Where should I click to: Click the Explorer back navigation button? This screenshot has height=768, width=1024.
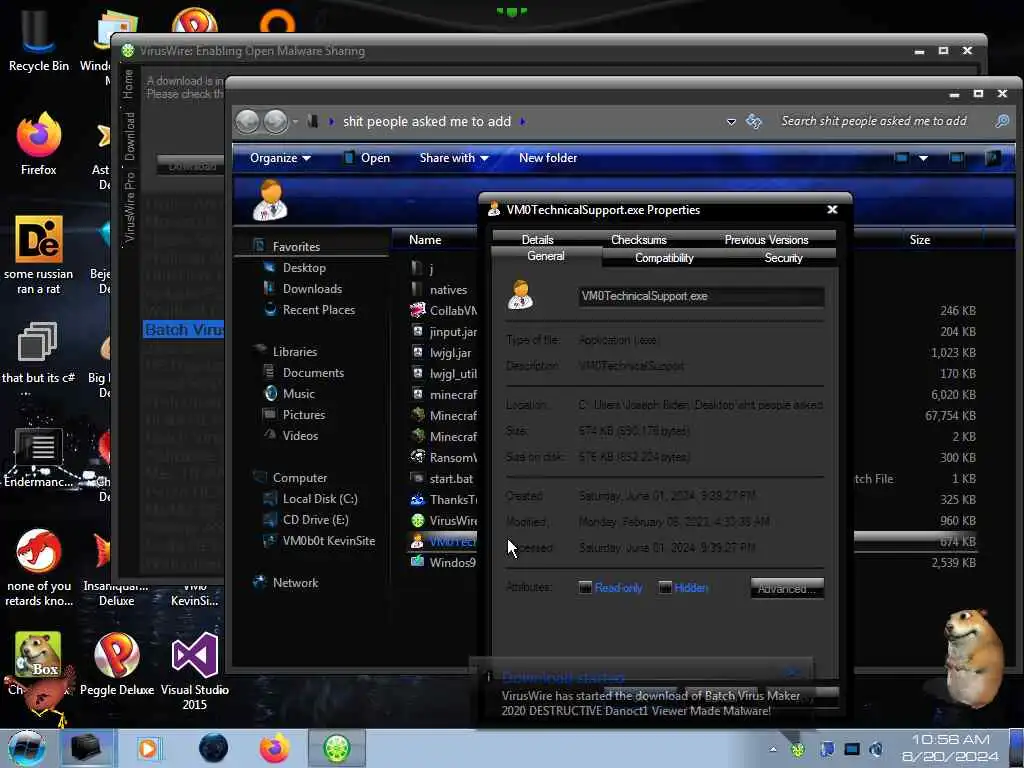point(247,121)
